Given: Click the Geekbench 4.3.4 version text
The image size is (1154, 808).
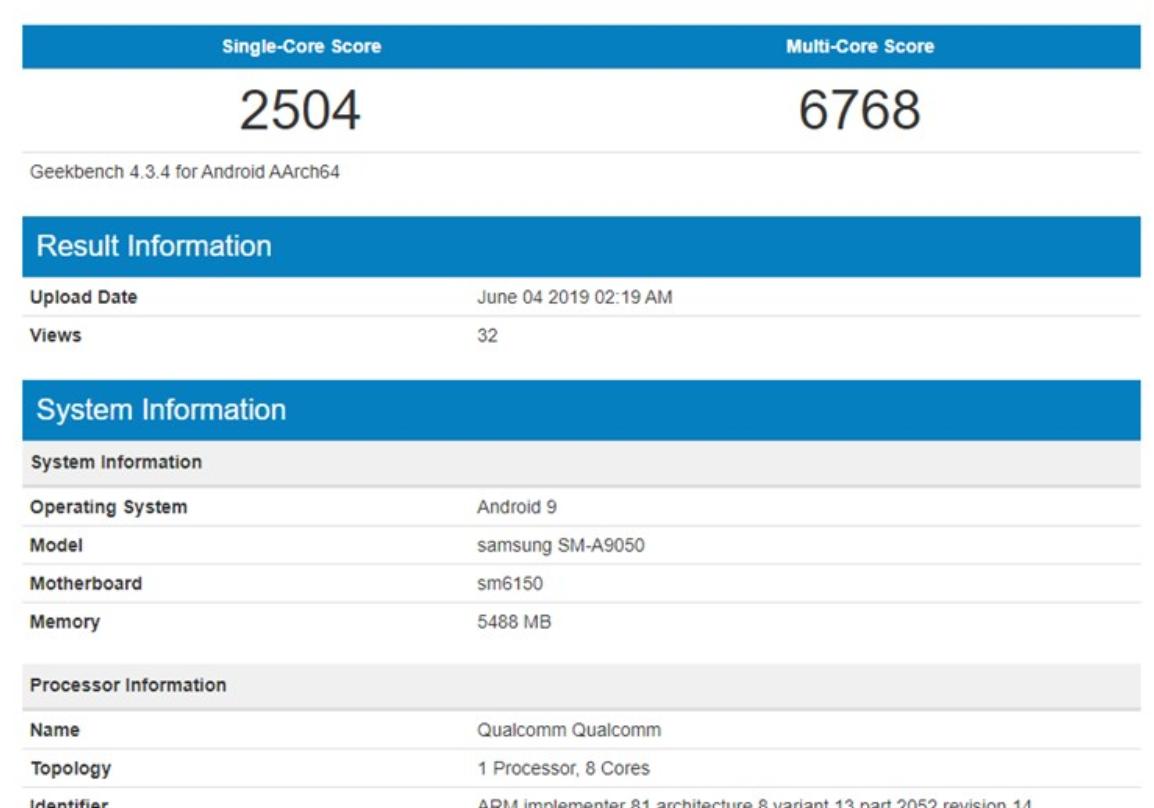Looking at the screenshot, I should [185, 172].
